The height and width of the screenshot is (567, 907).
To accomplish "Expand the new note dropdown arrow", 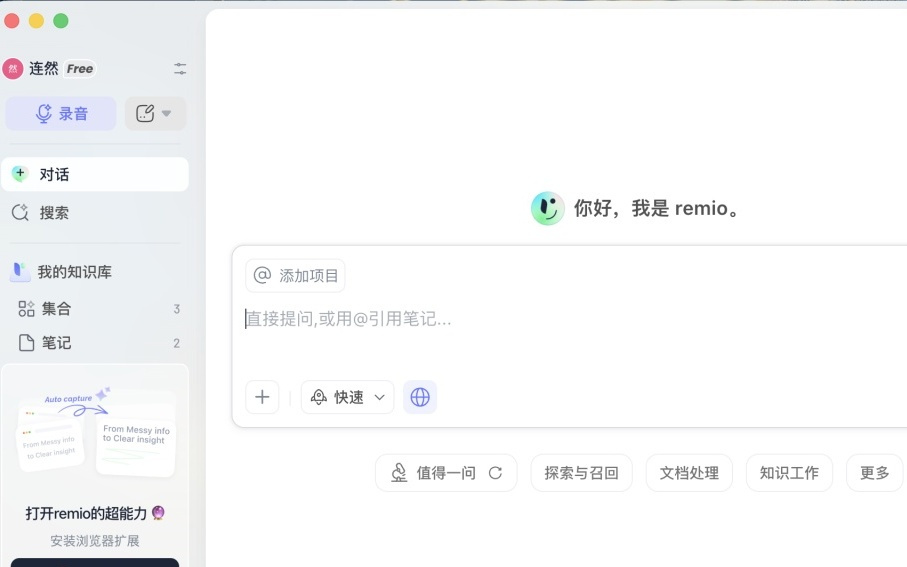I will coord(167,113).
